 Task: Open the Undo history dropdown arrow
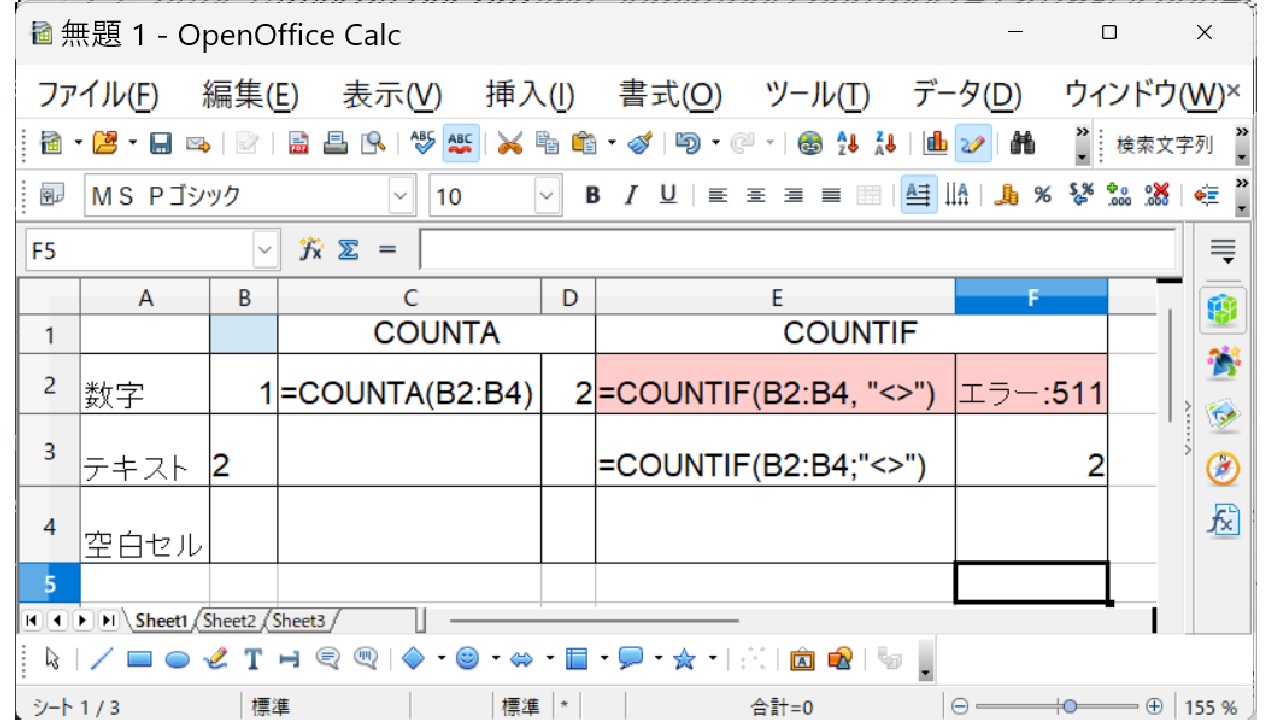716,144
